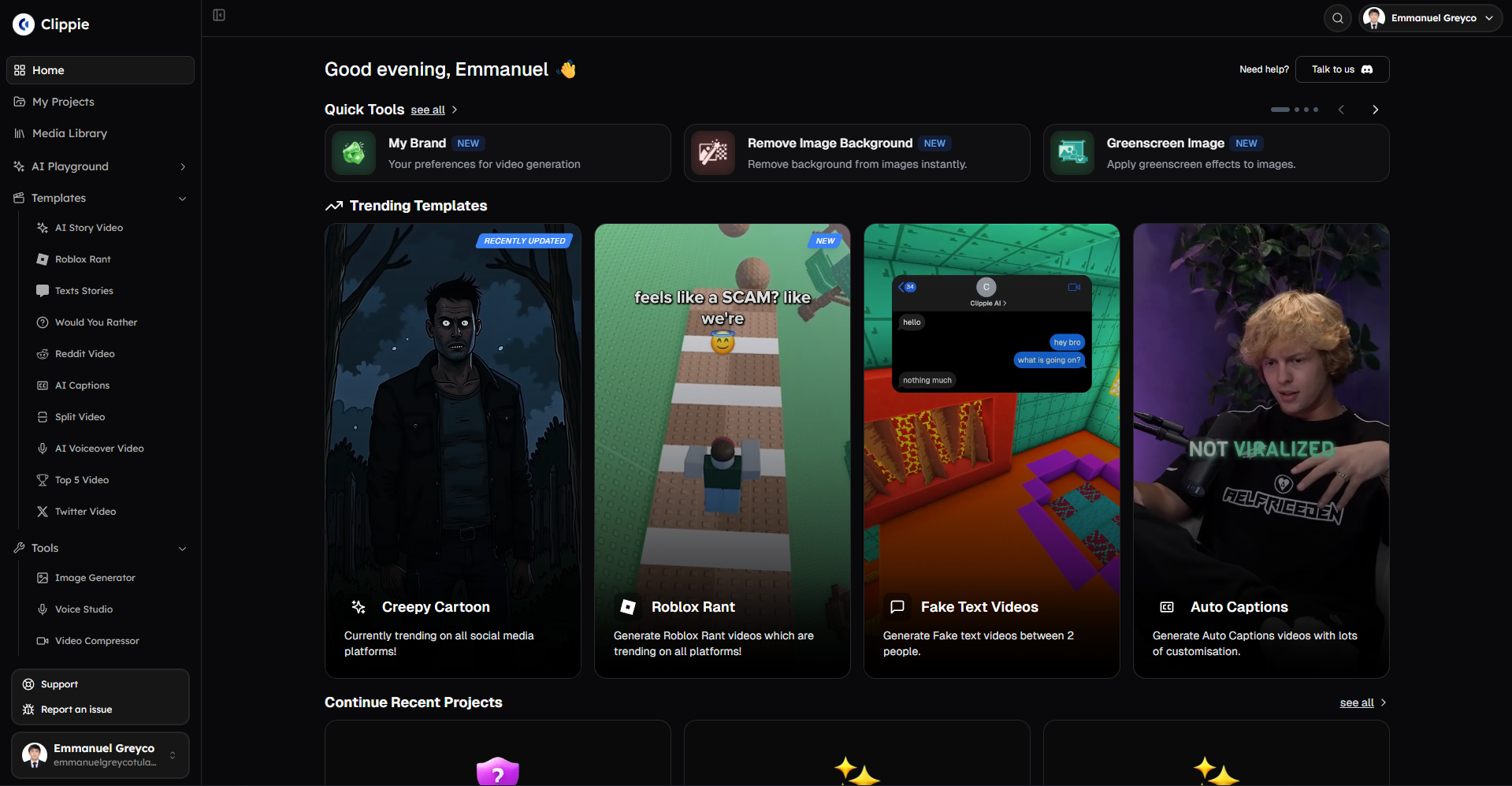Open search with the magnifier icon
Screen dimensions: 1512x786
1338,18
